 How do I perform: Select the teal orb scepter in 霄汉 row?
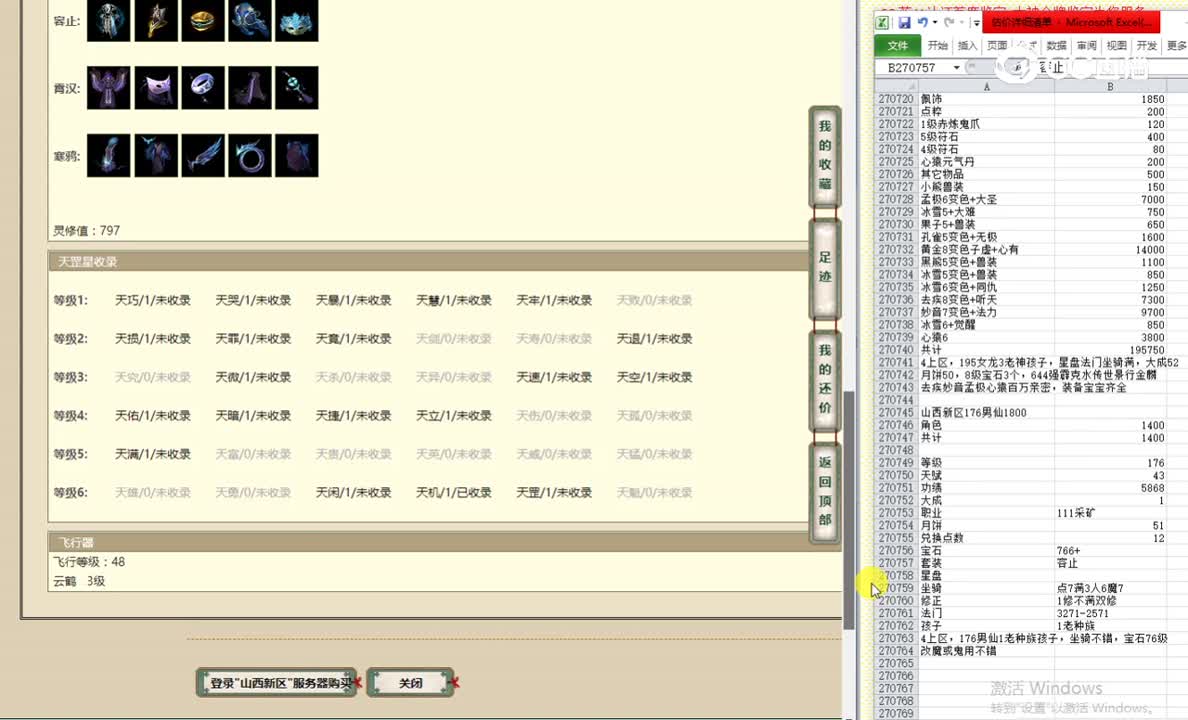296,88
